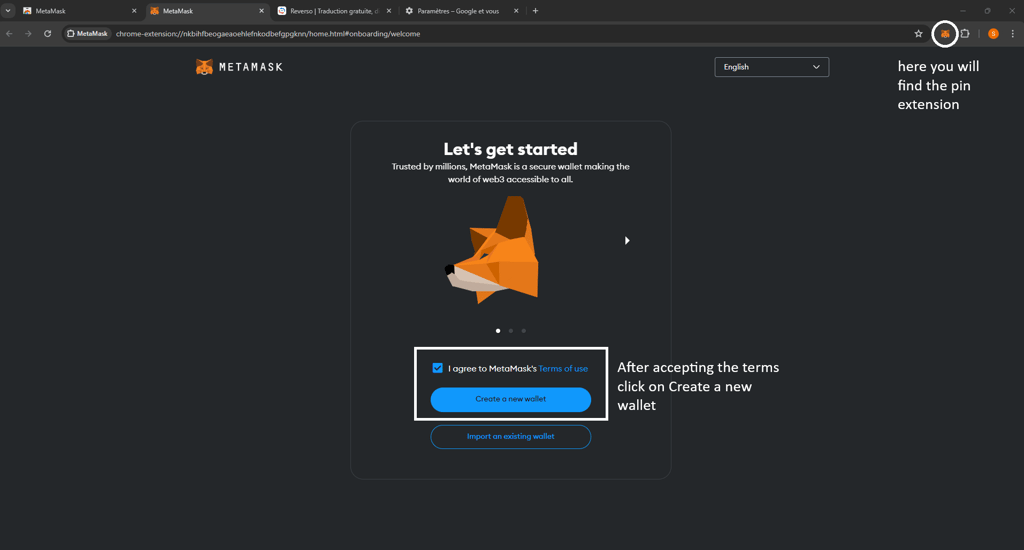This screenshot has height=550, width=1024.
Task: Close the Reverso tab
Action: pyautogui.click(x=389, y=11)
